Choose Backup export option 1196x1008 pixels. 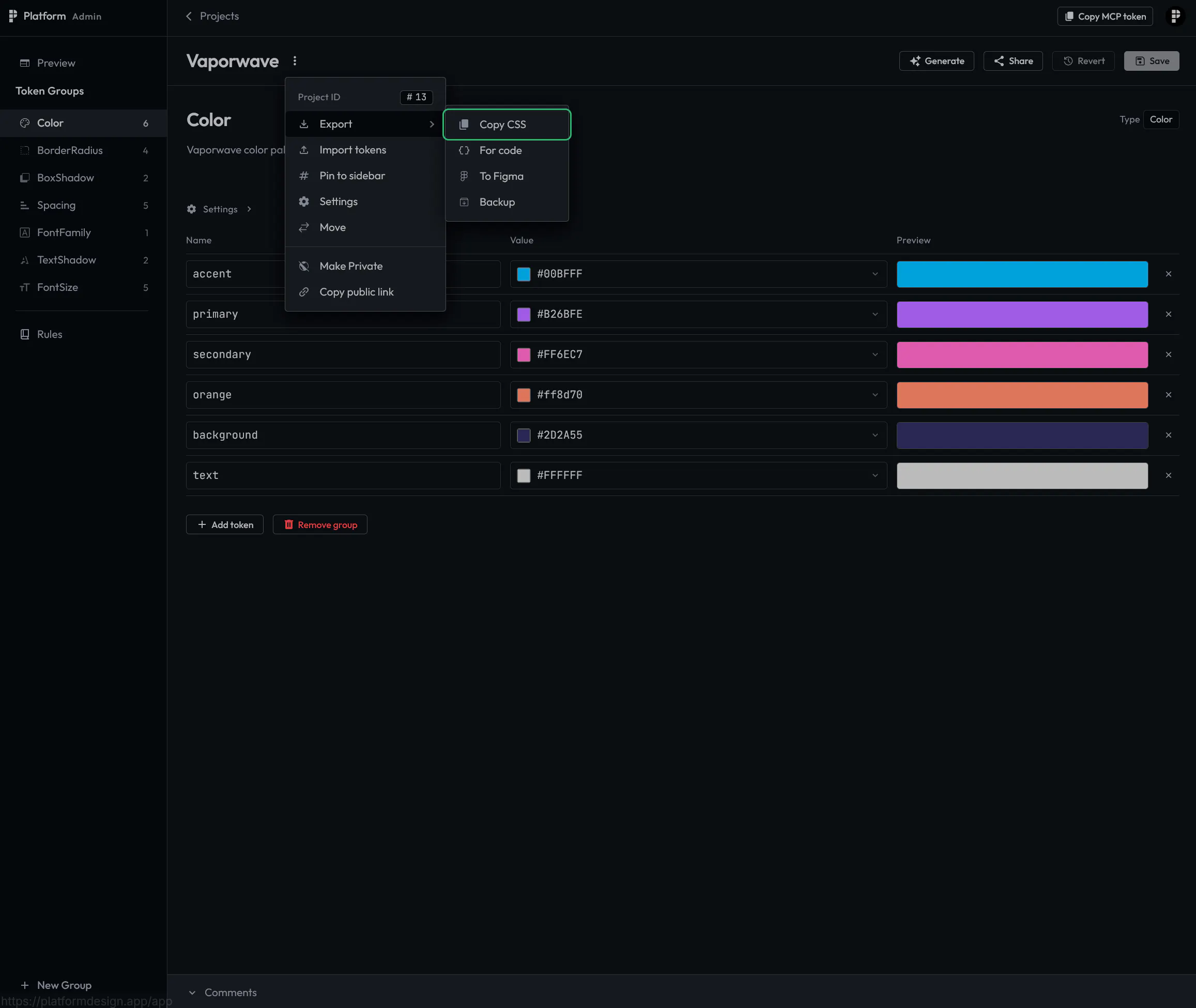pos(507,203)
